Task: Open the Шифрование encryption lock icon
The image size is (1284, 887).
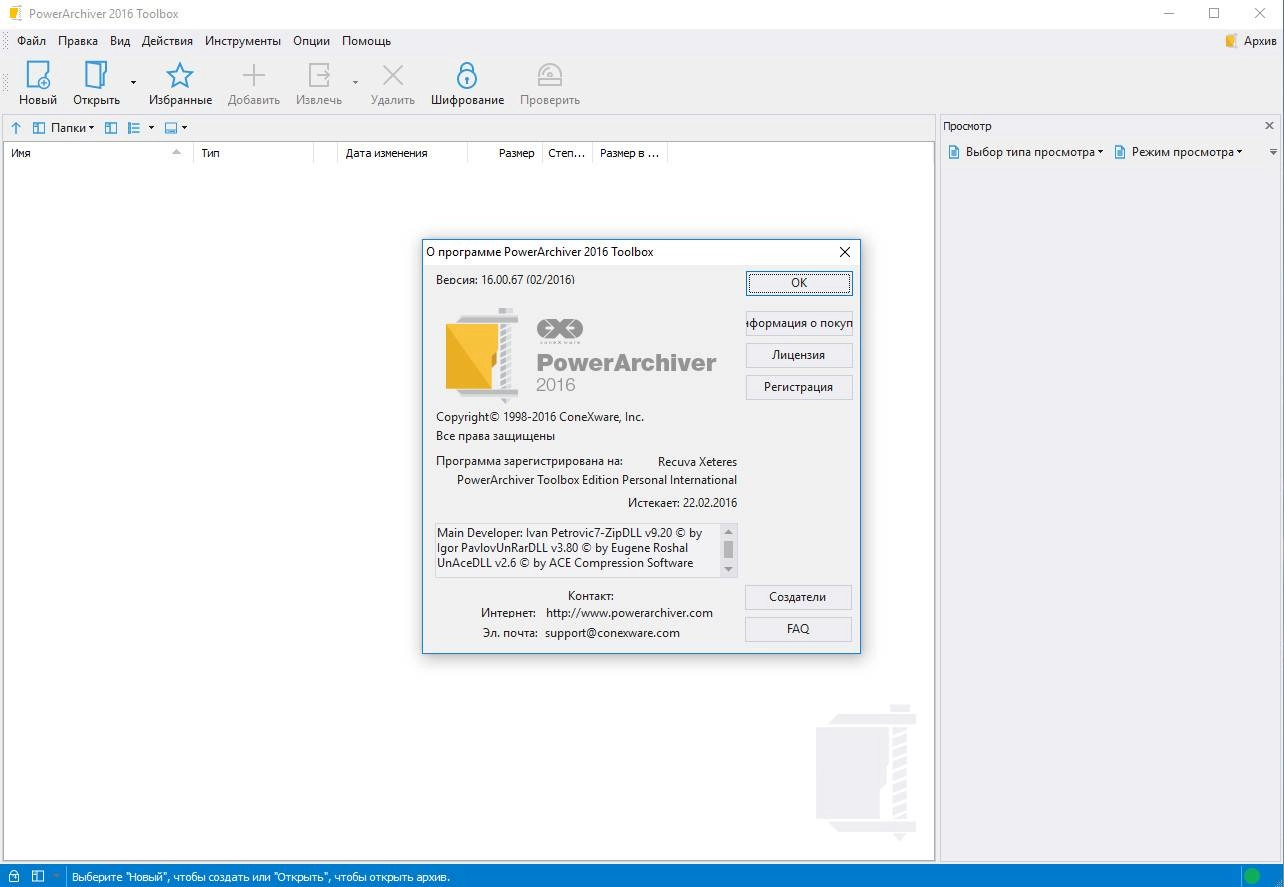Action: [467, 76]
